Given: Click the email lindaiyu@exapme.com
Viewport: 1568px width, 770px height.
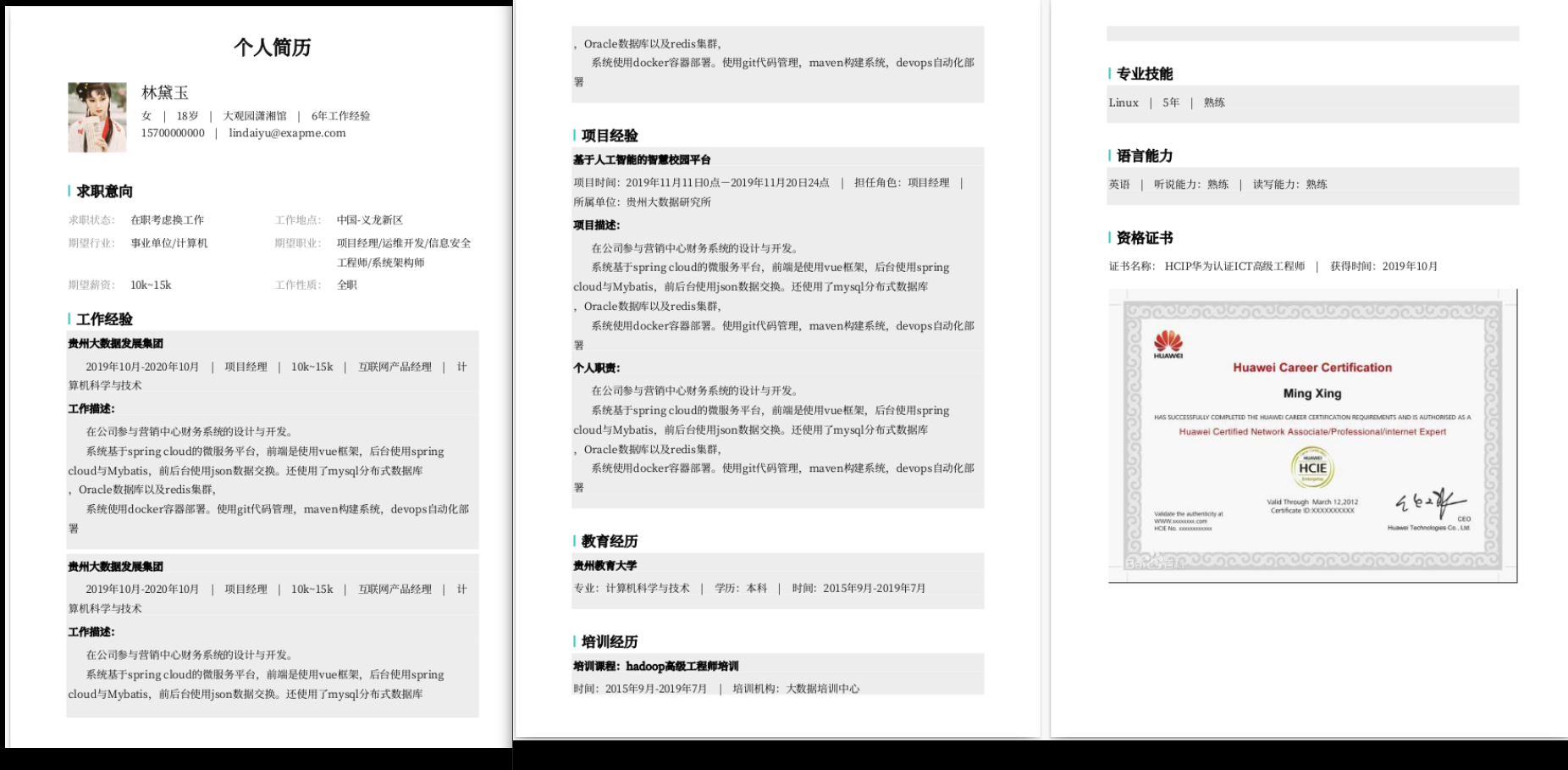Looking at the screenshot, I should [x=287, y=133].
